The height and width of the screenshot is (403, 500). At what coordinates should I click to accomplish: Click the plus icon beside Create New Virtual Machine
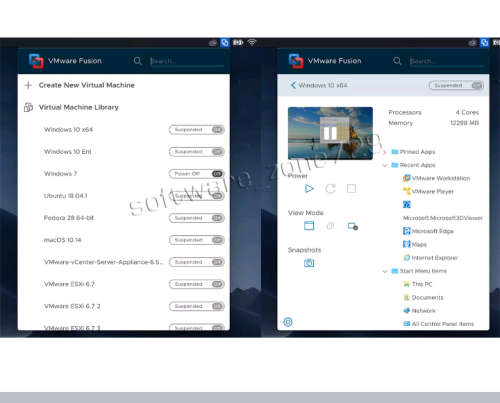click(x=28, y=85)
